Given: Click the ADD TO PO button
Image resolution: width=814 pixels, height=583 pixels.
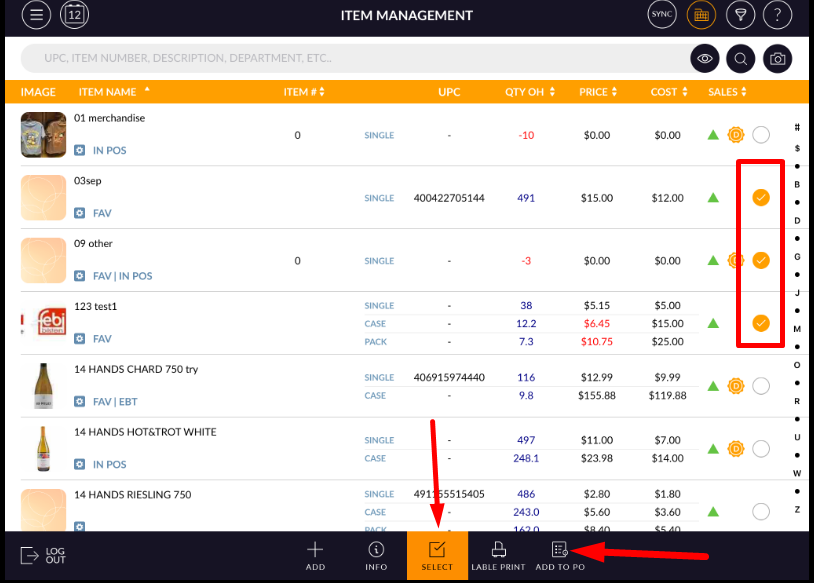Looking at the screenshot, I should 560,555.
